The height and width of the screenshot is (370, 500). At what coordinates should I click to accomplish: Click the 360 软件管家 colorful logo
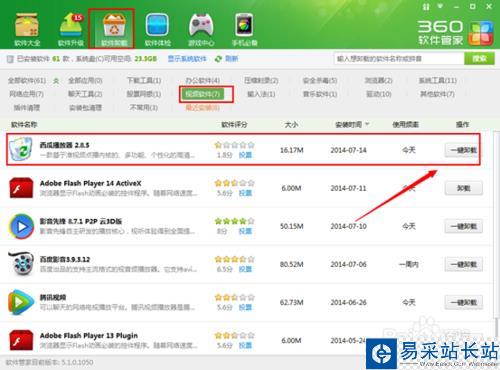pyautogui.click(x=480, y=34)
